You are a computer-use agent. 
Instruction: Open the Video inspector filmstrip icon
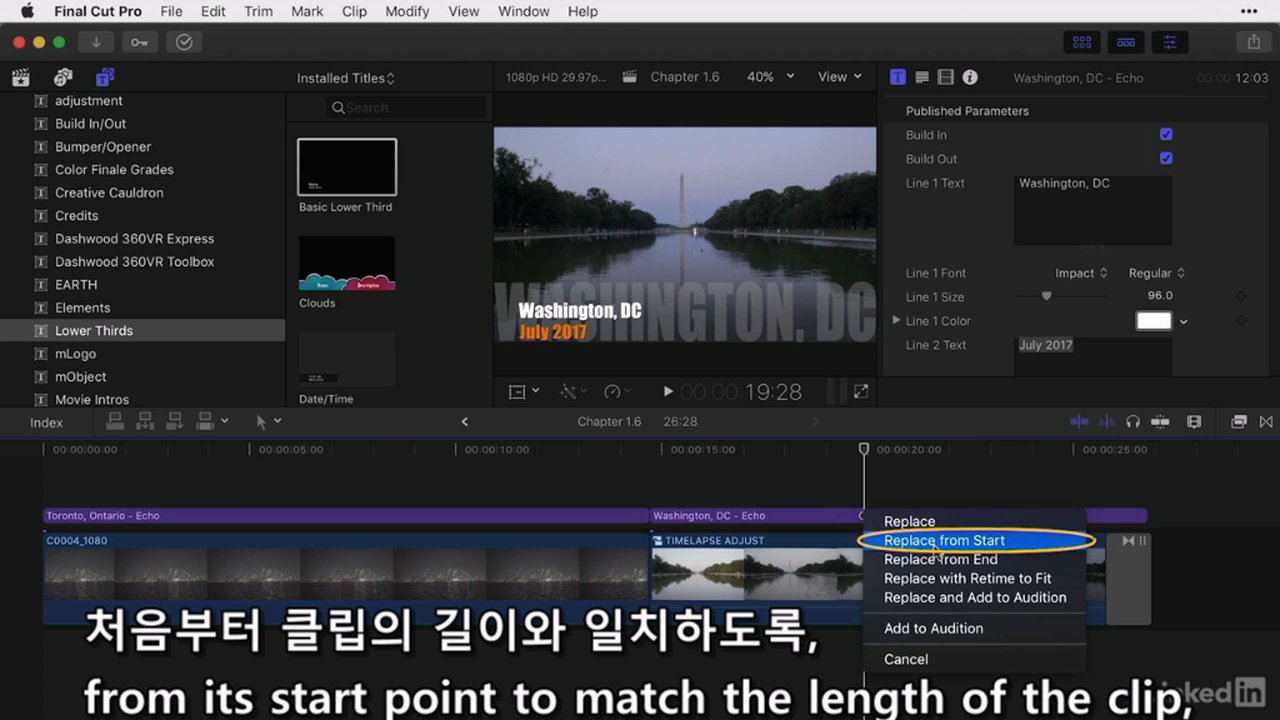coord(946,77)
